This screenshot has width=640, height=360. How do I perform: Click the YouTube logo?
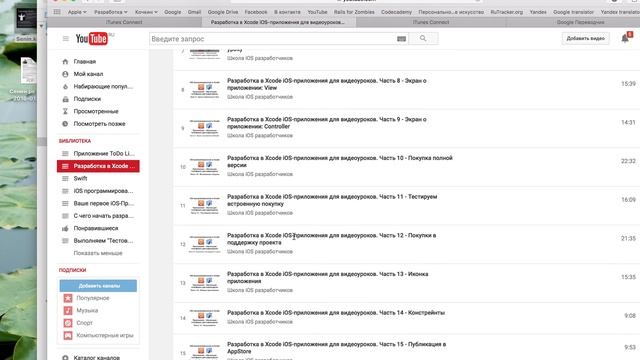pyautogui.click(x=92, y=39)
